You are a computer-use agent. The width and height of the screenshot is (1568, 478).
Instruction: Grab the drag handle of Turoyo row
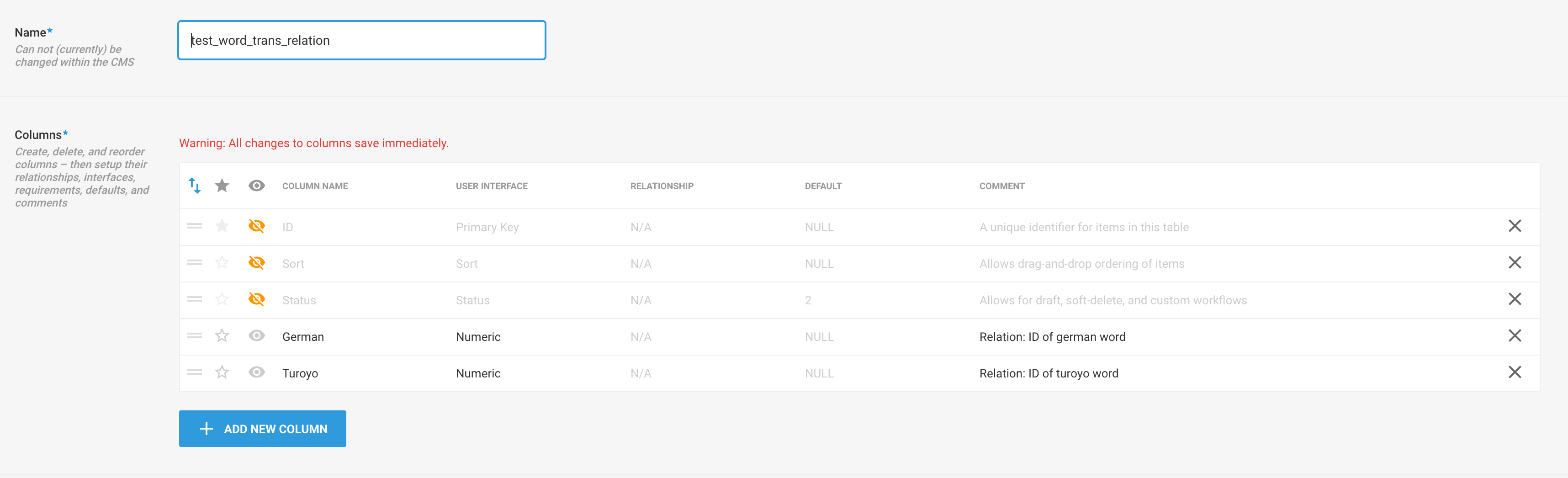[195, 372]
